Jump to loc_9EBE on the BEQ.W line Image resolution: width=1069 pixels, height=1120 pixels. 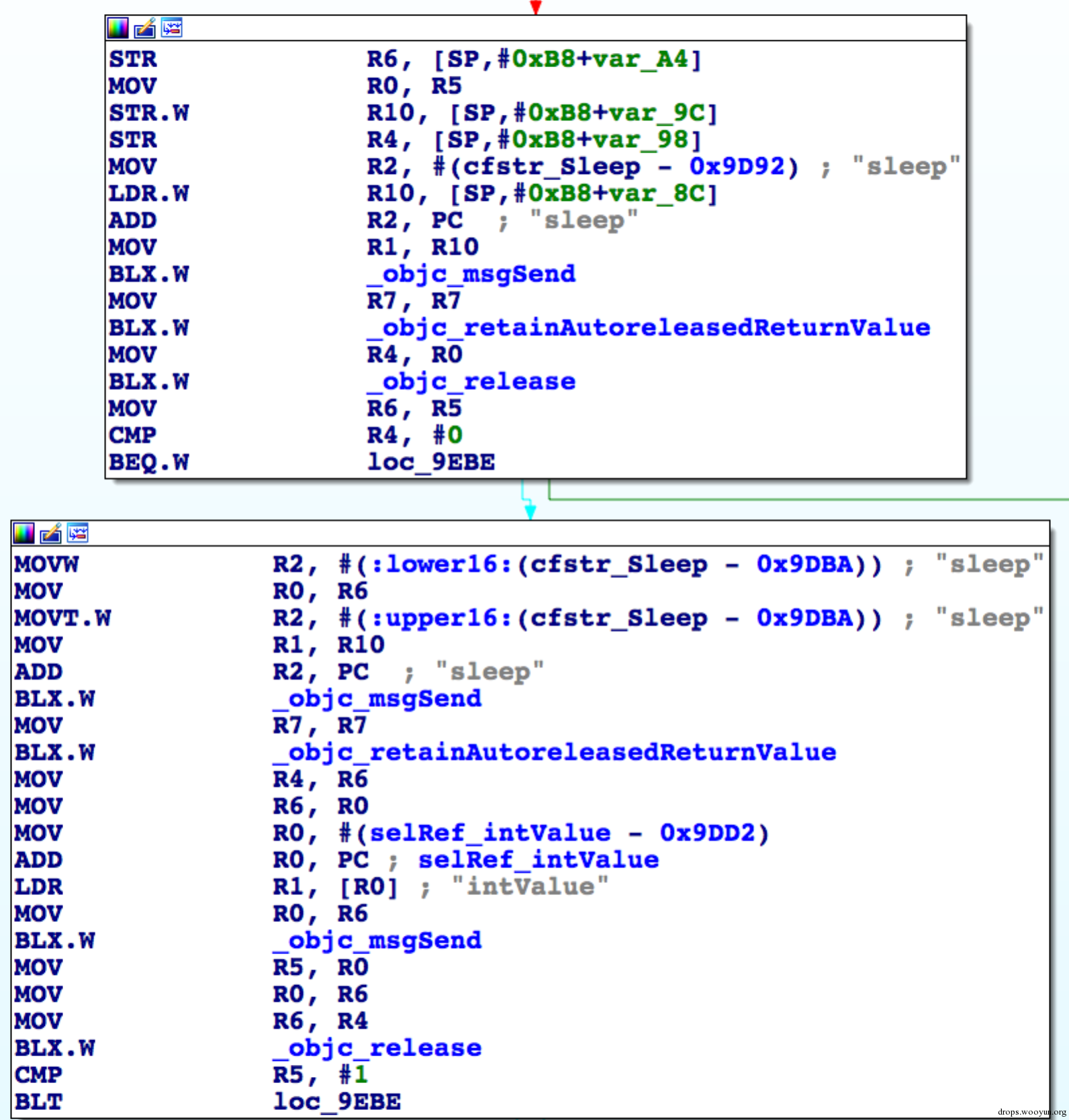[431, 462]
